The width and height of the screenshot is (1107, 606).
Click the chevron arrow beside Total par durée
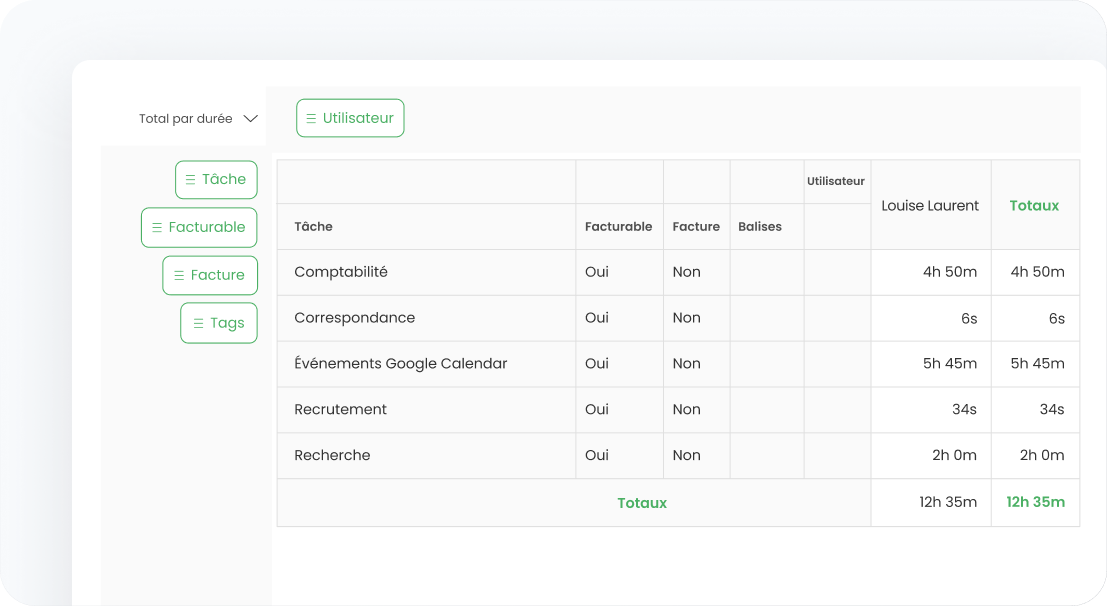[x=251, y=119]
